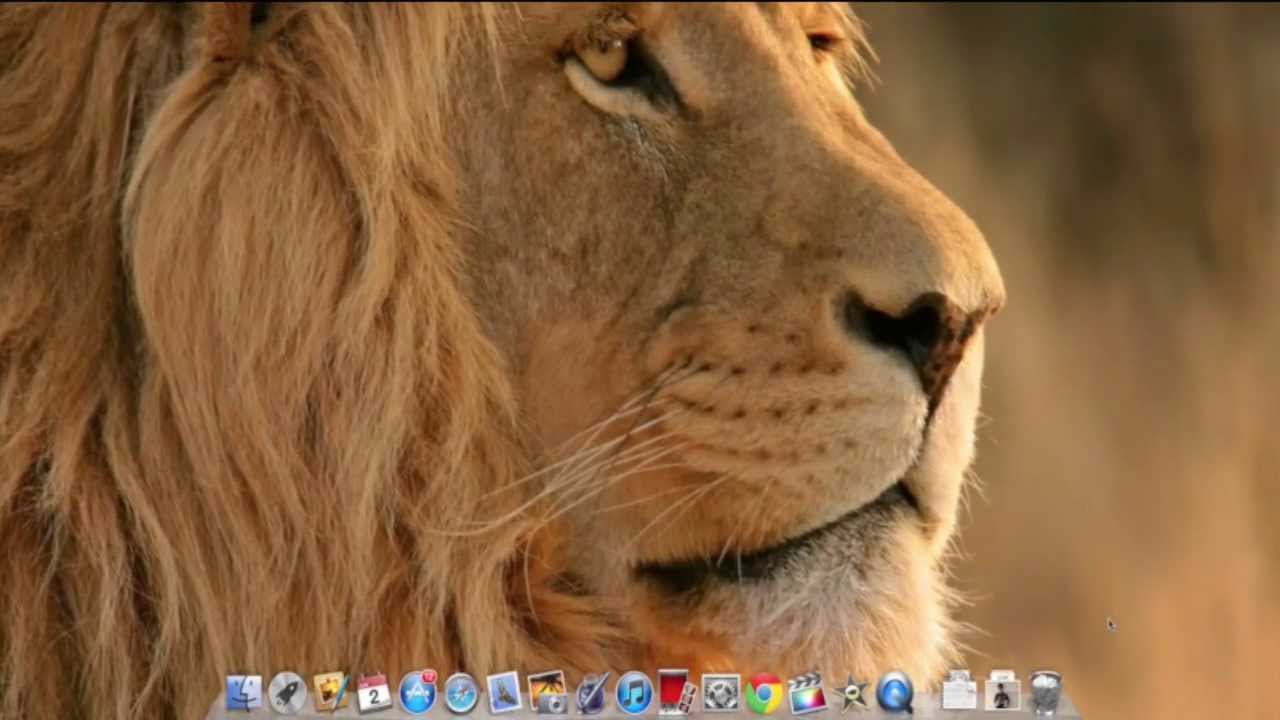Open System Preferences gear icon
Screen dimensions: 1280x720
click(720, 693)
